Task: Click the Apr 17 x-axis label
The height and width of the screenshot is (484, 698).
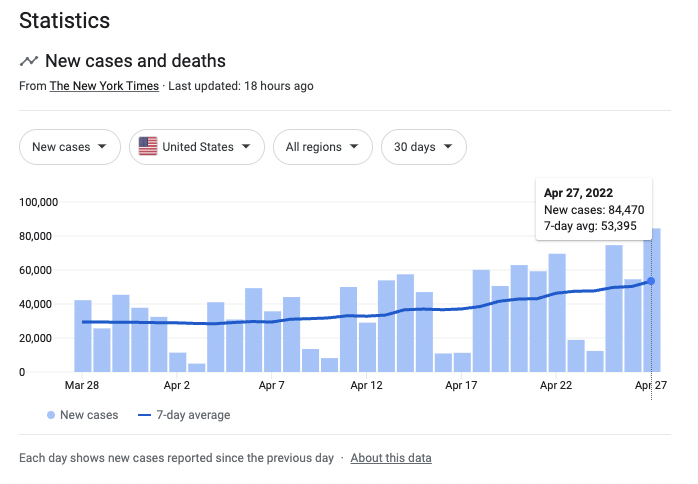Action: point(461,384)
